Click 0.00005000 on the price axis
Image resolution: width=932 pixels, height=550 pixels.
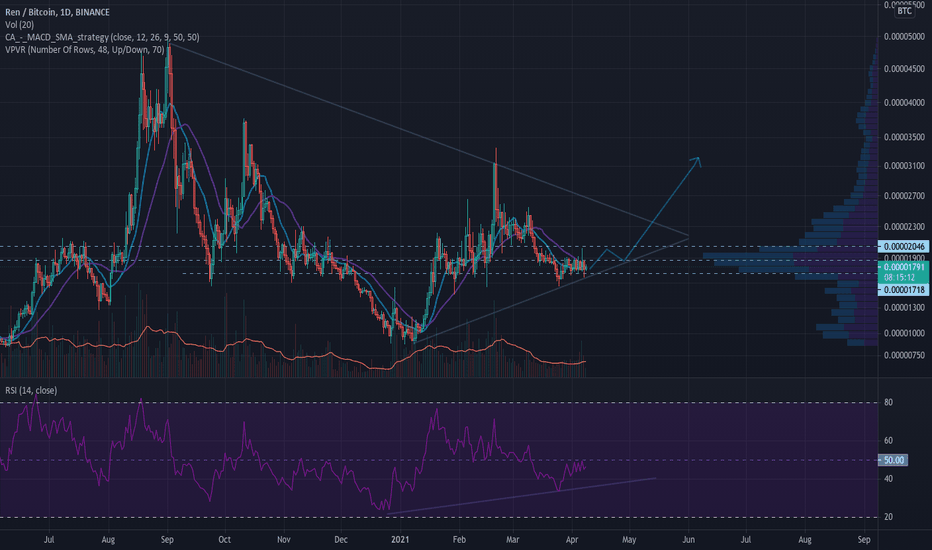tap(904, 36)
